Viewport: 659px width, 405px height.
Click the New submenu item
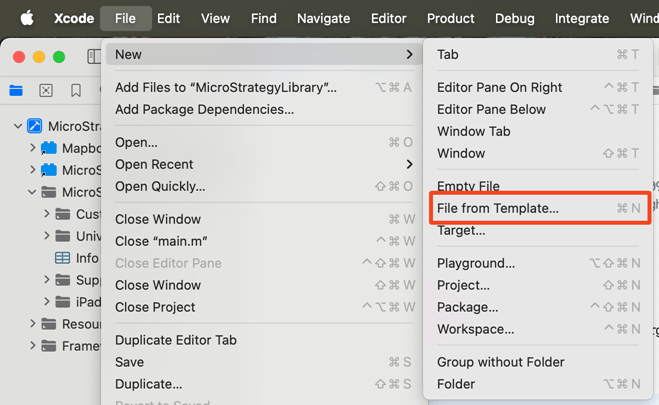point(264,54)
